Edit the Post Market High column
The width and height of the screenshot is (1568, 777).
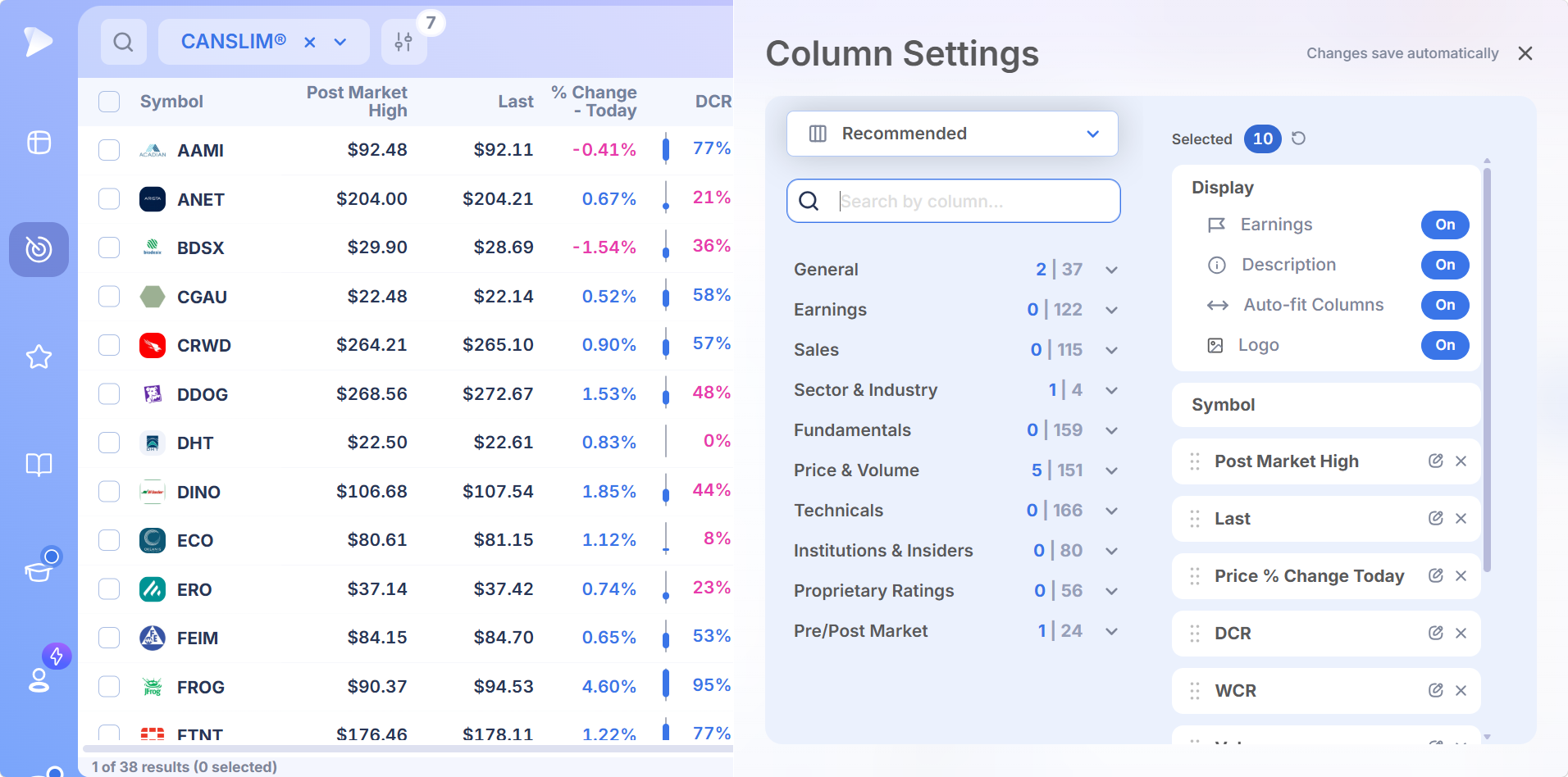pos(1435,461)
